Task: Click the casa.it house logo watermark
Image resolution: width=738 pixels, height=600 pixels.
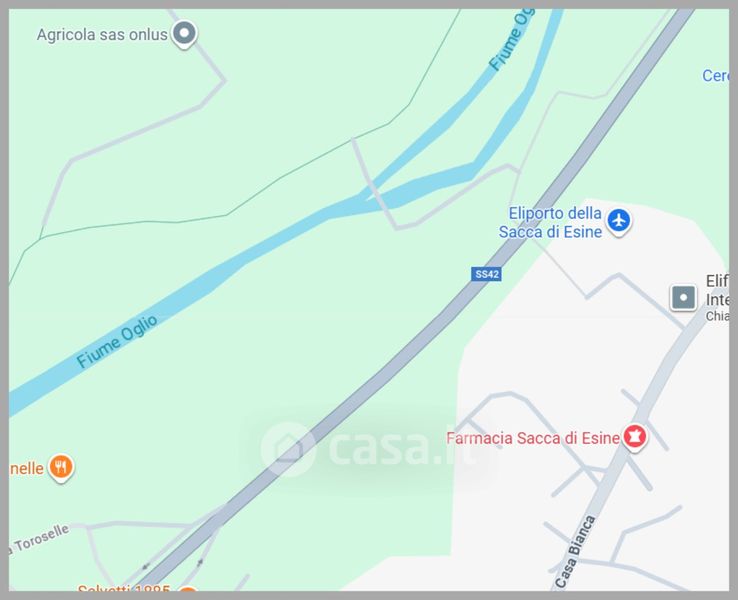Action: (x=288, y=449)
